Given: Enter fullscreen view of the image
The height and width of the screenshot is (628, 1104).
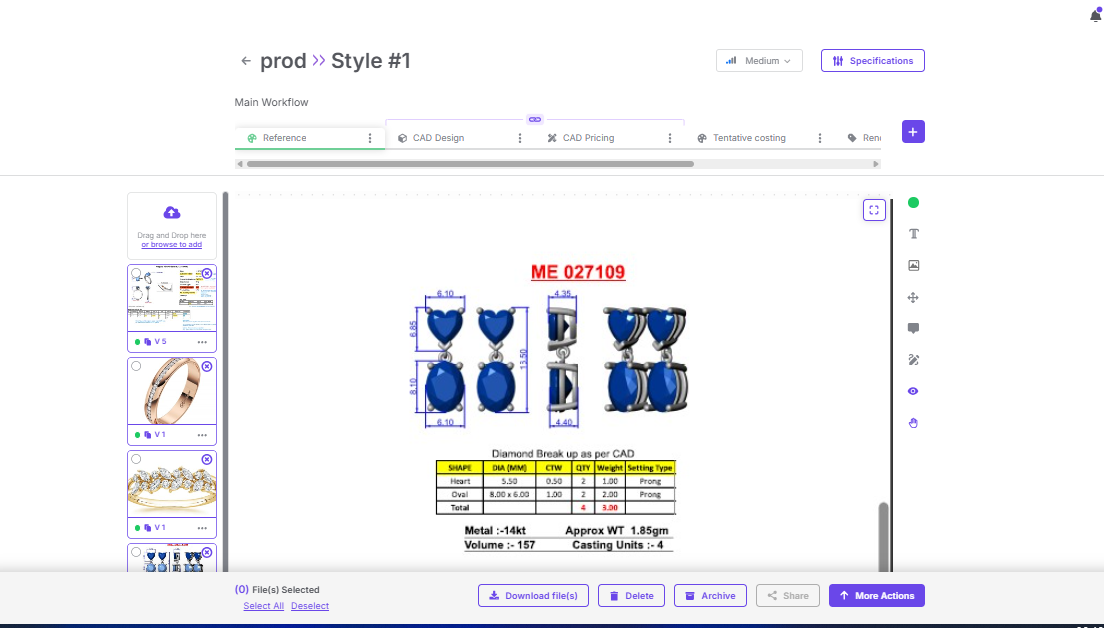Looking at the screenshot, I should pyautogui.click(x=874, y=210).
